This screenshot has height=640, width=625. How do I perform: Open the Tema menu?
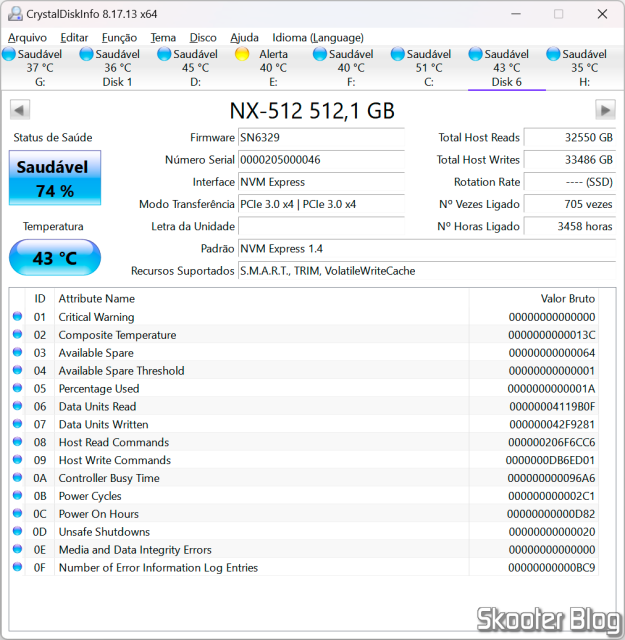pos(163,38)
